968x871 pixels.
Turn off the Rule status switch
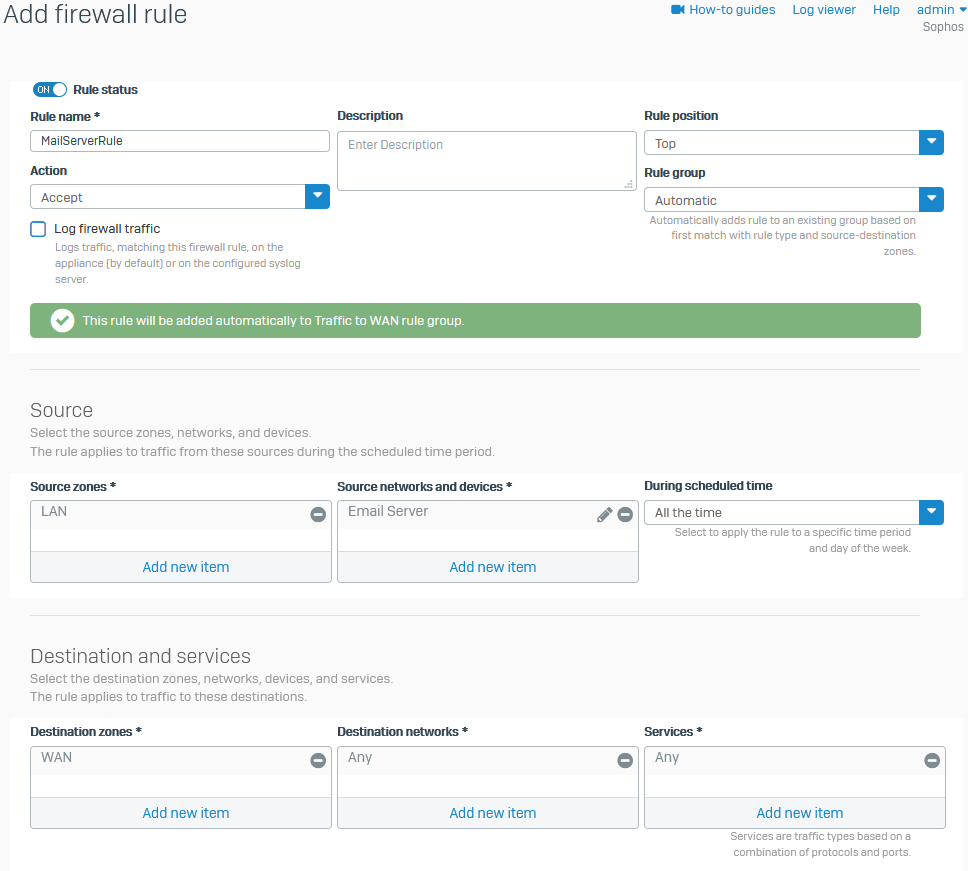tap(49, 89)
